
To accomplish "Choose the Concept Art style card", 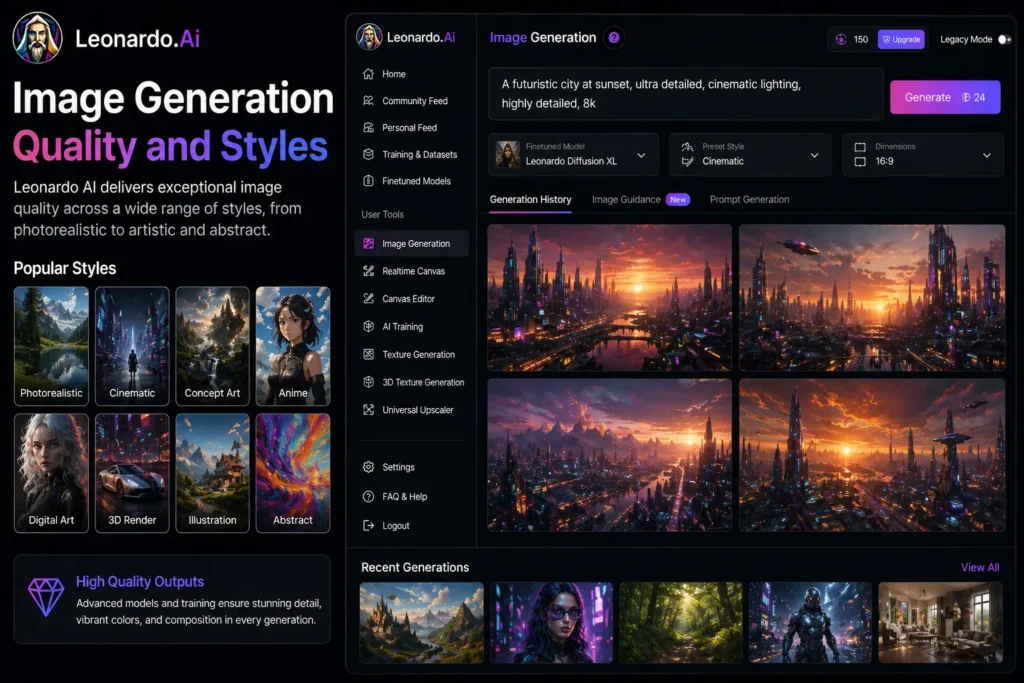I will point(212,346).
